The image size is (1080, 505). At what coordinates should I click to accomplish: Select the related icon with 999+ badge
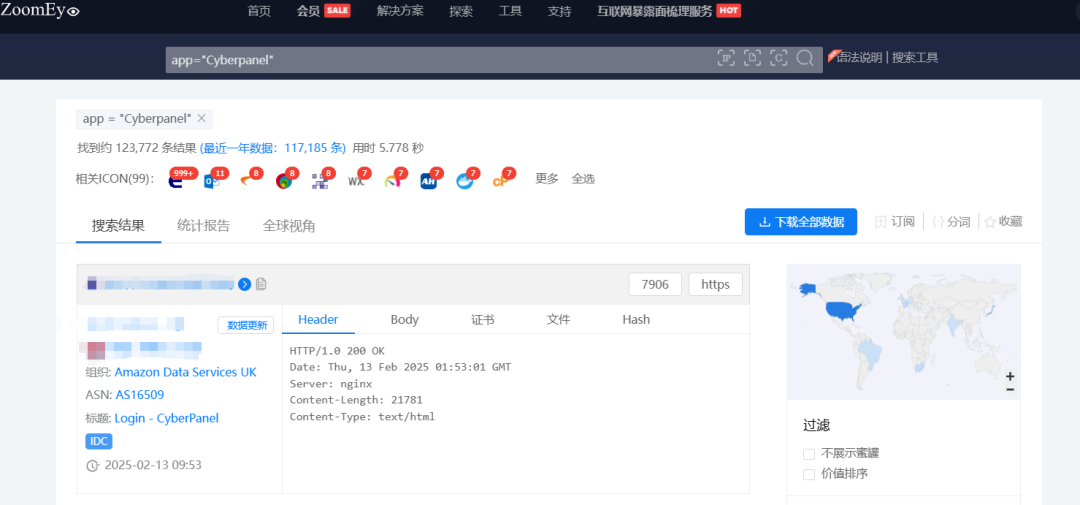177,181
